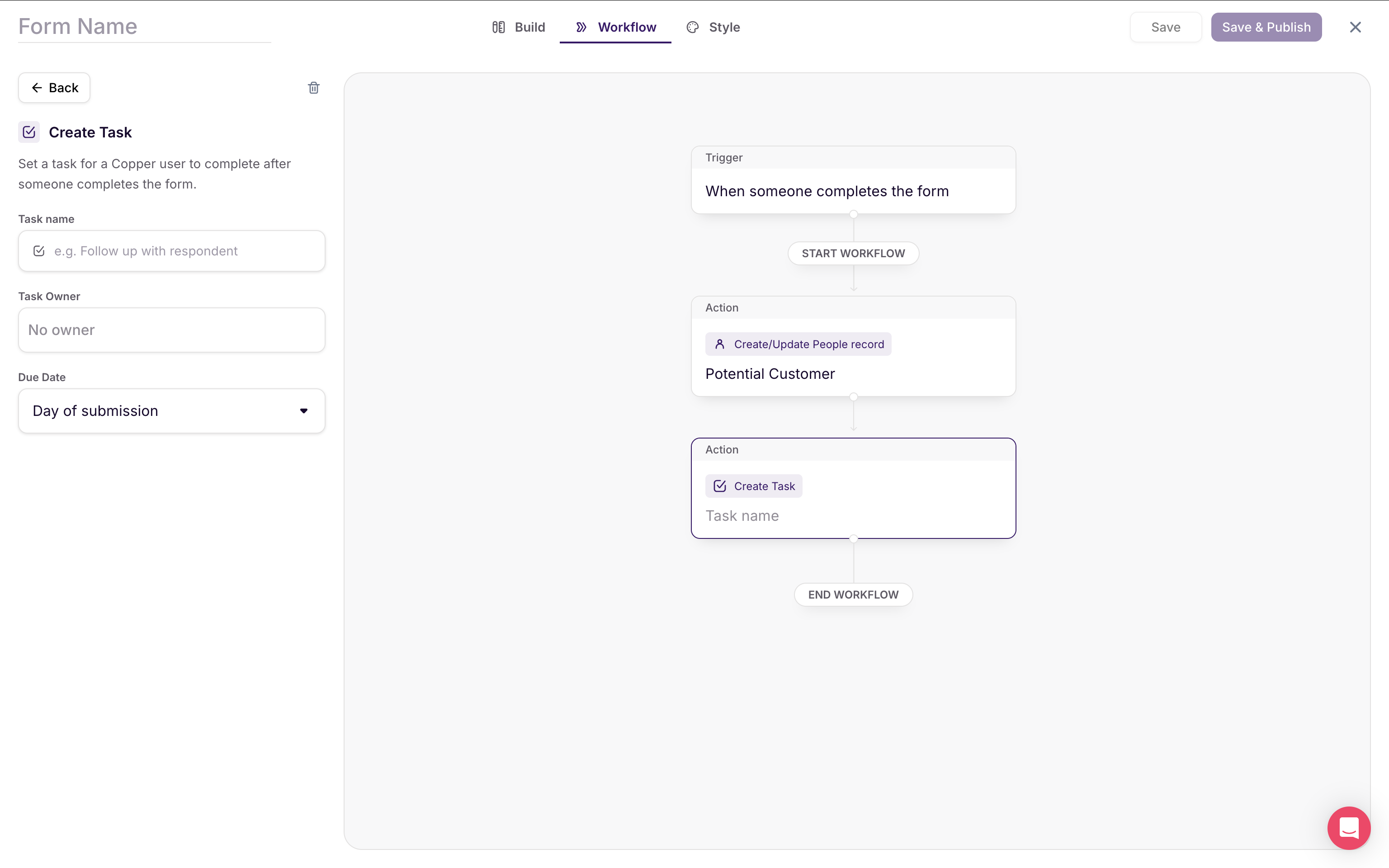Click the connector node below Create Task card
Viewport: 1389px width, 868px height.
click(x=853, y=538)
